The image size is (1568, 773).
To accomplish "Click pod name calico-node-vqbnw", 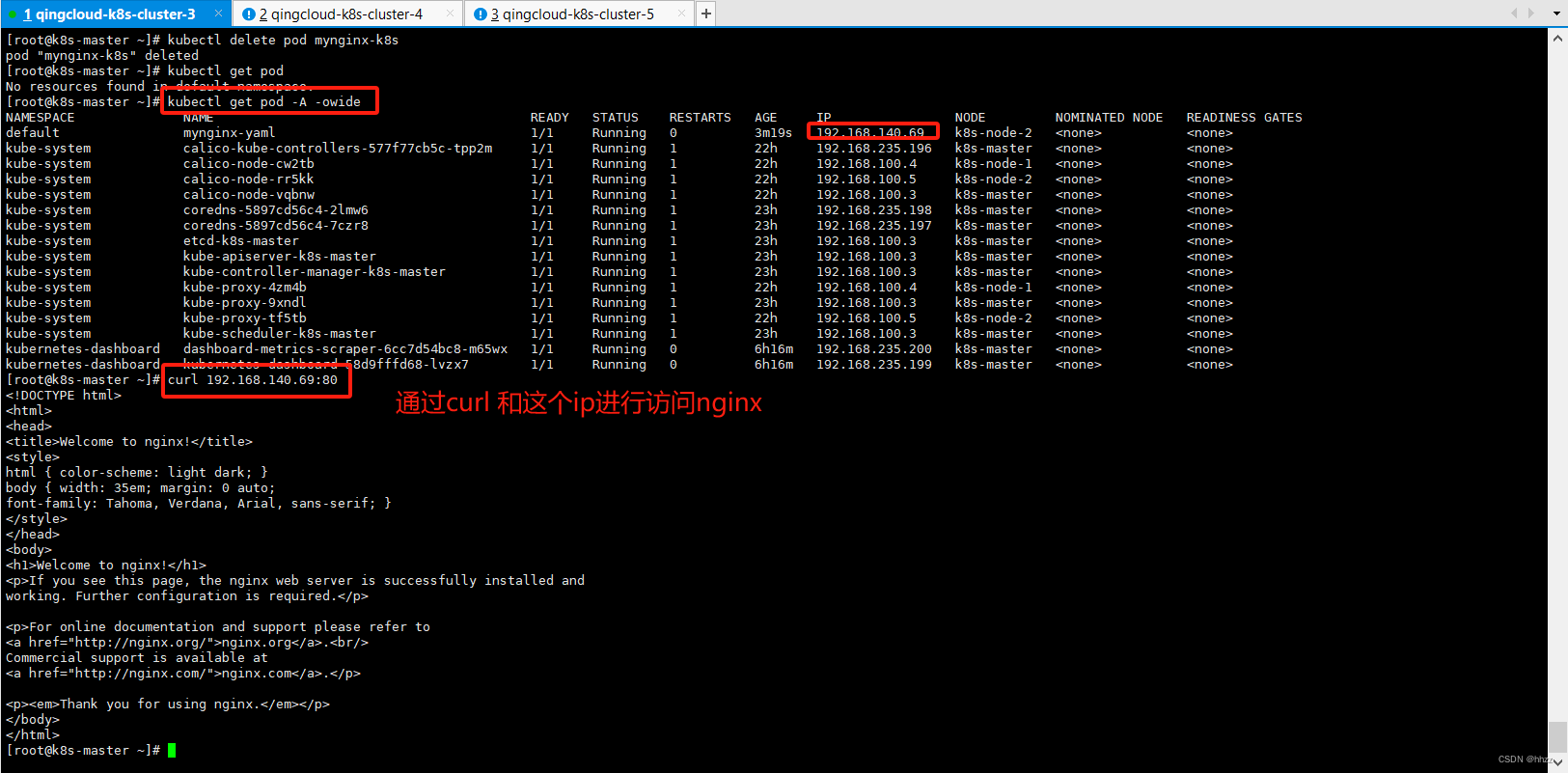I will point(248,195).
